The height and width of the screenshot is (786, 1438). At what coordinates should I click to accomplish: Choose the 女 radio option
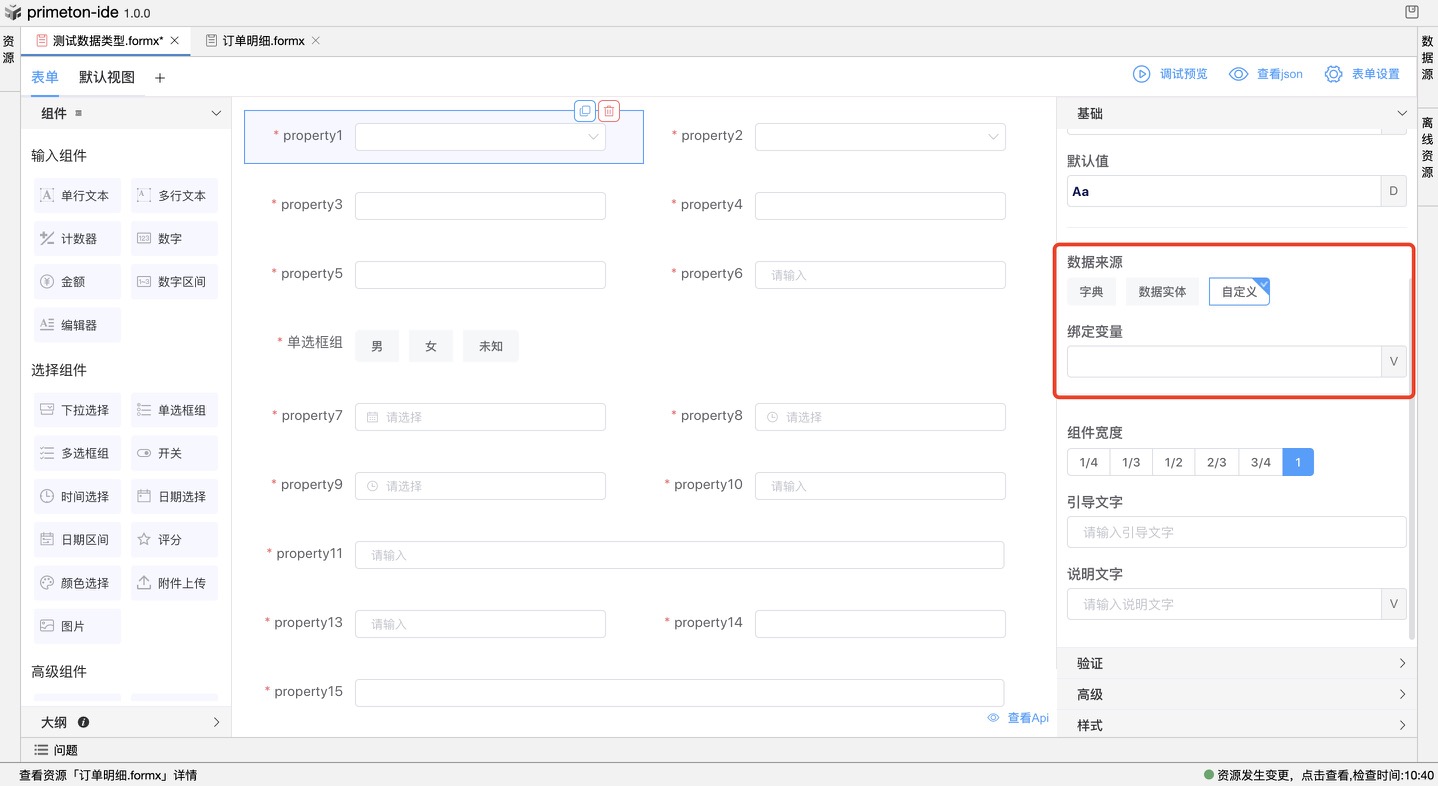pyautogui.click(x=431, y=346)
